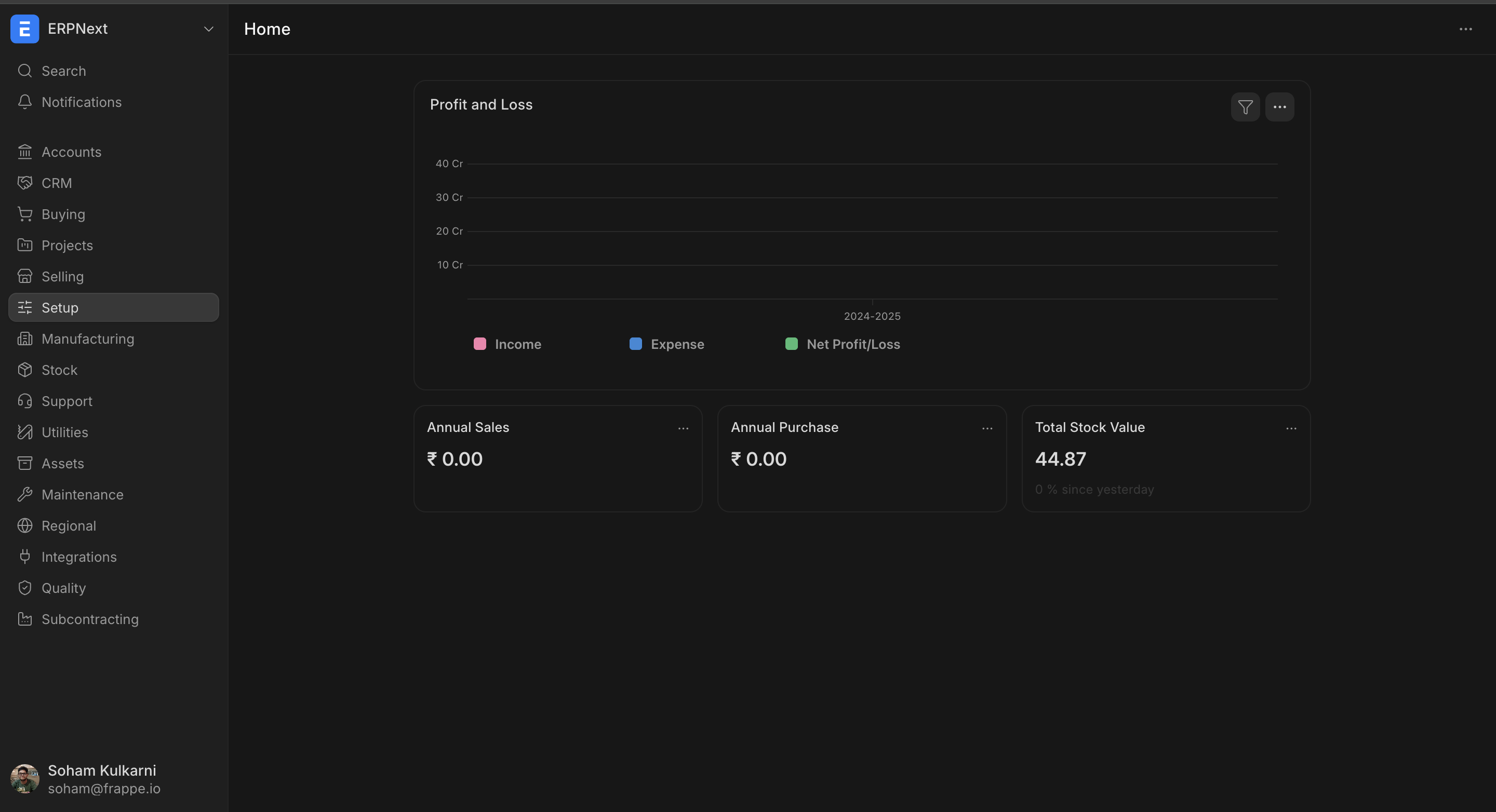Screen dimensions: 1496x812
Task: Click the Annual Sales ₹ 0.00 value
Action: (x=455, y=459)
